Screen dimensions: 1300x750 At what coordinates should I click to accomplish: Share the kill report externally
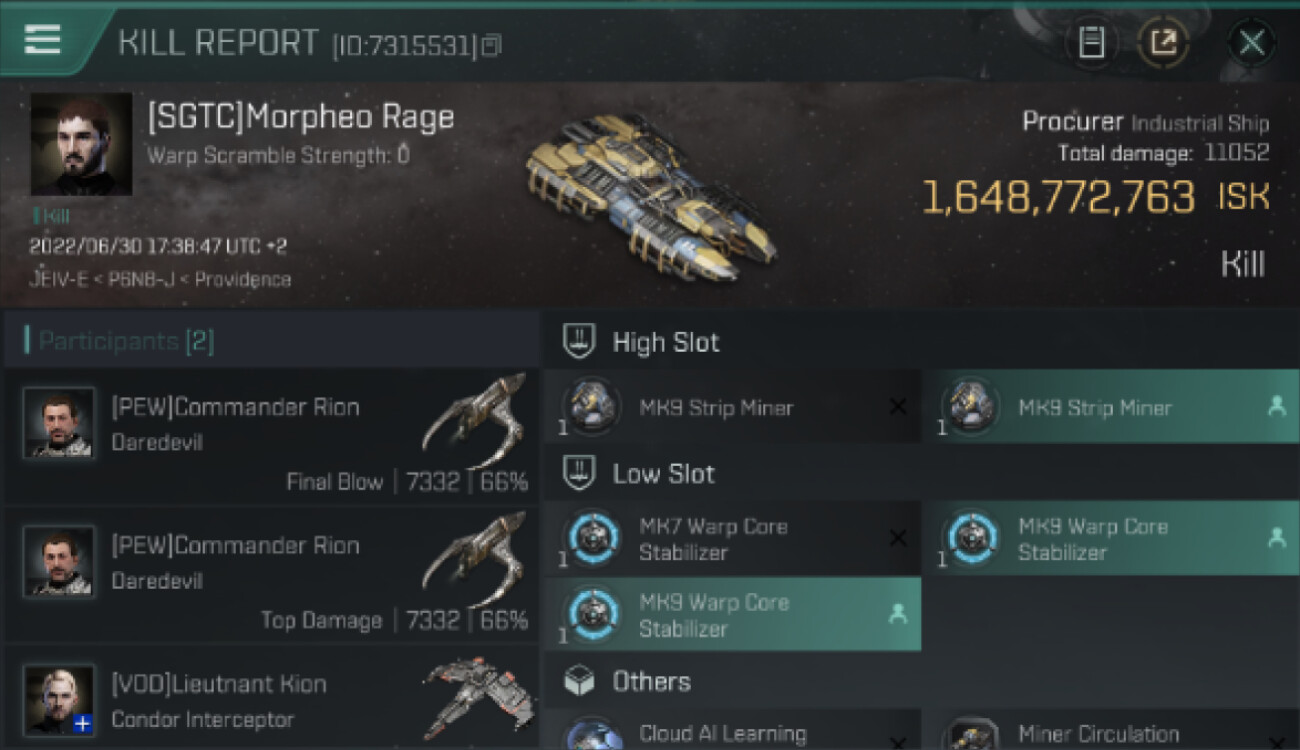click(x=1163, y=42)
